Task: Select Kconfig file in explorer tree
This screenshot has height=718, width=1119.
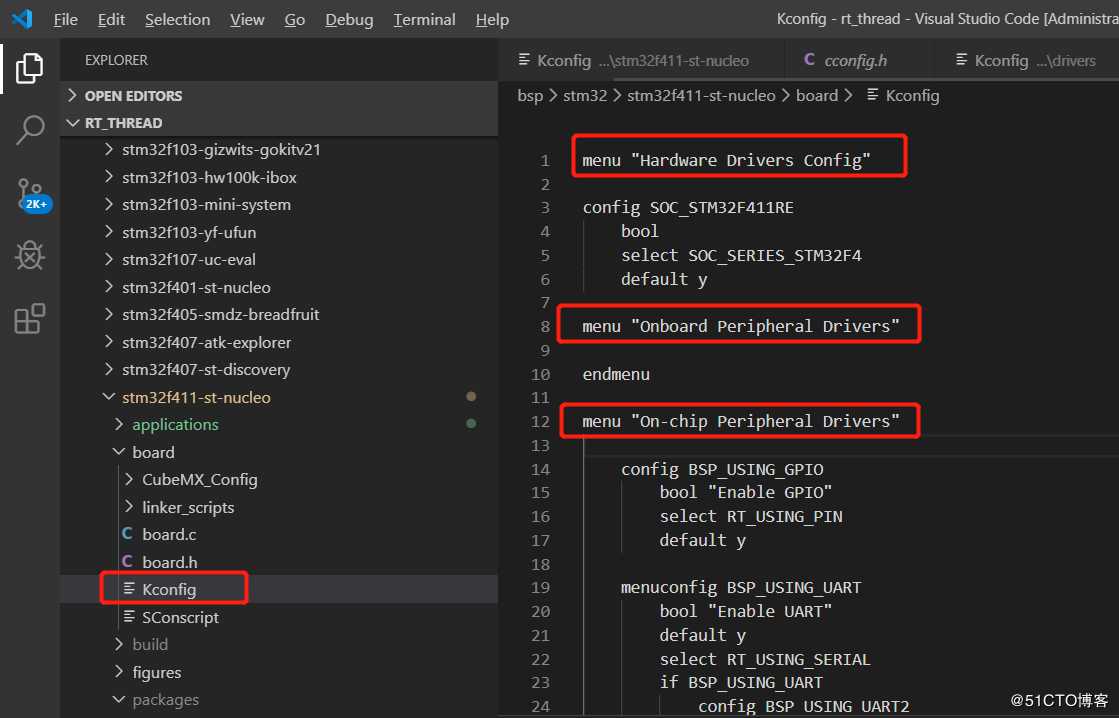Action: tap(279, 590)
